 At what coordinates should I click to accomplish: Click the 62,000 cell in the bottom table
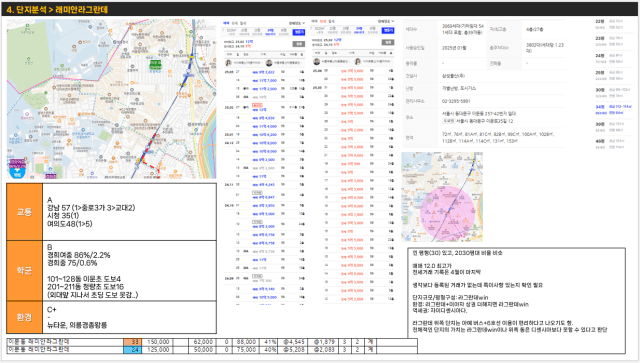(x=201, y=342)
